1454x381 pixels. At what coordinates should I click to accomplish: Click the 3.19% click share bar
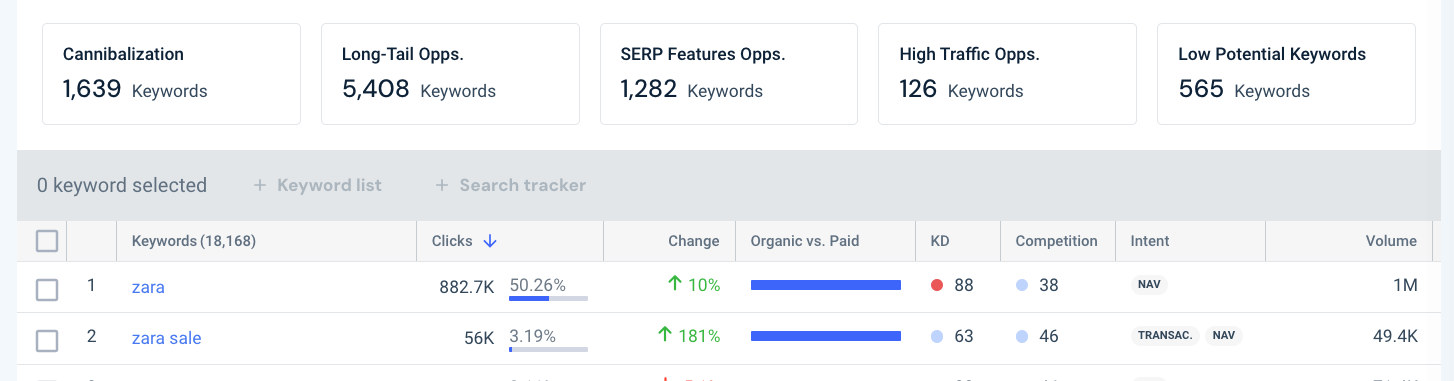[548, 348]
